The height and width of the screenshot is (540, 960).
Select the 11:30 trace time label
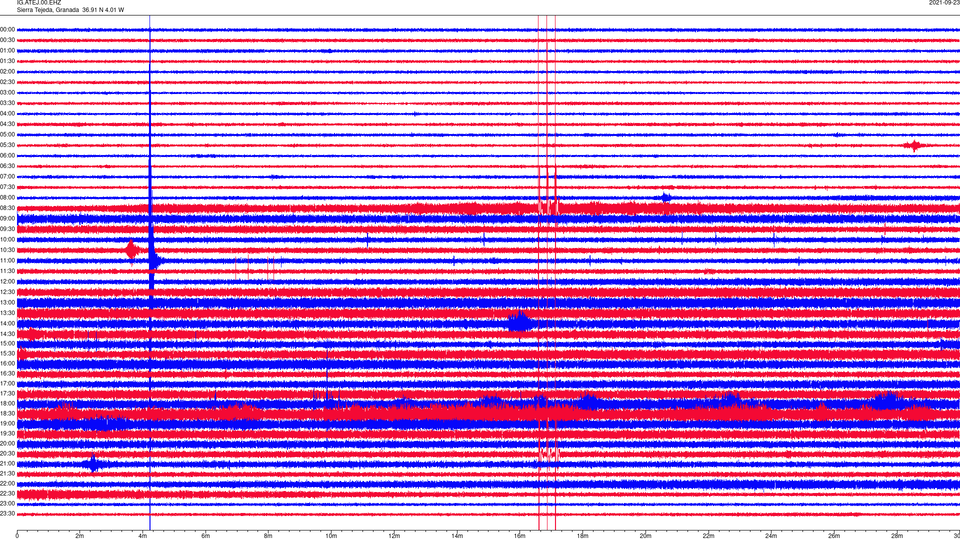[7, 271]
